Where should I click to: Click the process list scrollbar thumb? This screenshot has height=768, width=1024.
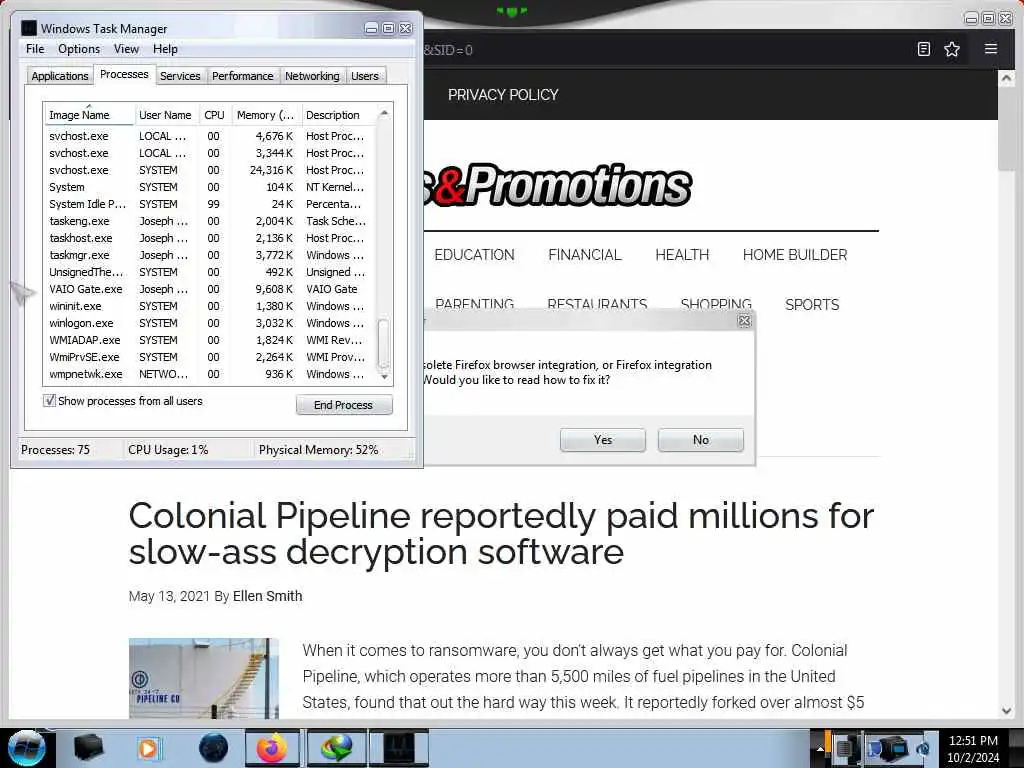tap(384, 344)
